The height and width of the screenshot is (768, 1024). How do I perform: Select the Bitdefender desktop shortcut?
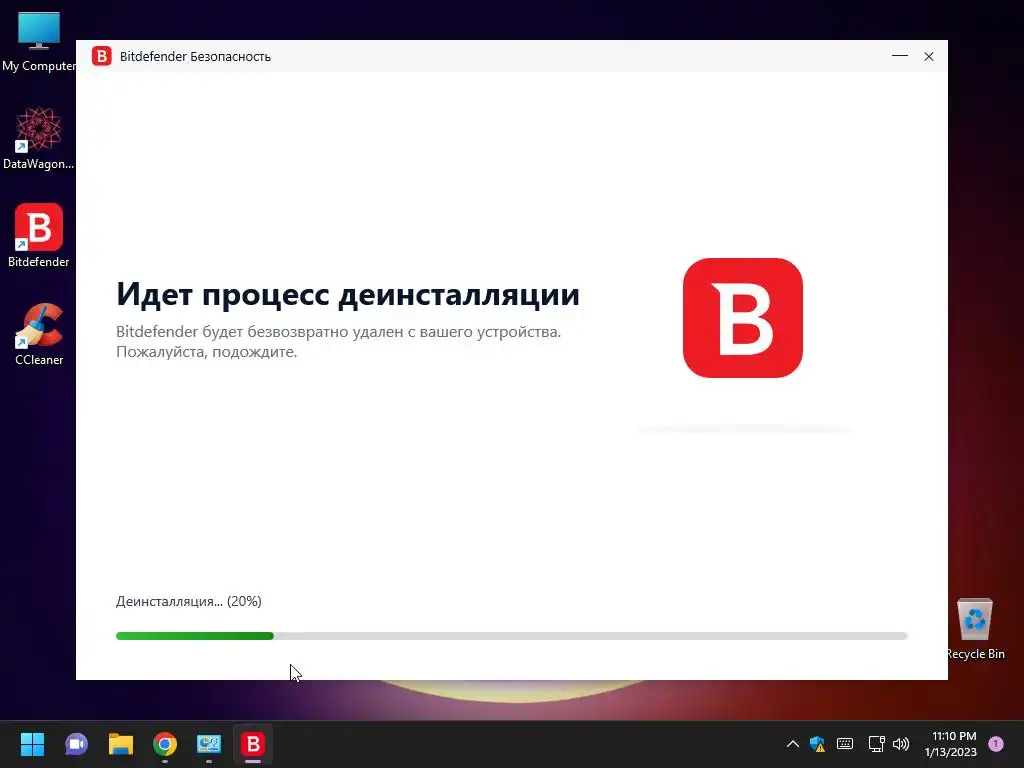[x=39, y=236]
